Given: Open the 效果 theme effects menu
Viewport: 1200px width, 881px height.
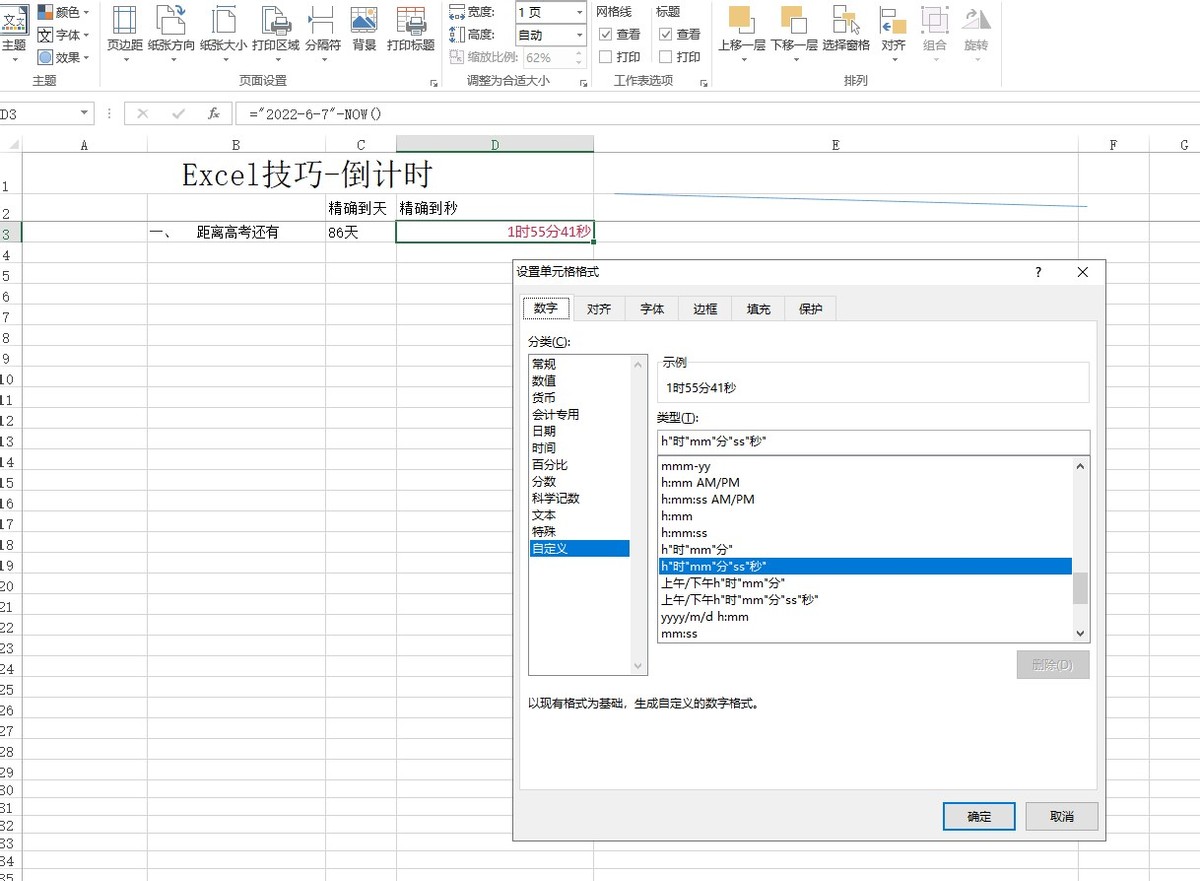Looking at the screenshot, I should click(x=63, y=57).
